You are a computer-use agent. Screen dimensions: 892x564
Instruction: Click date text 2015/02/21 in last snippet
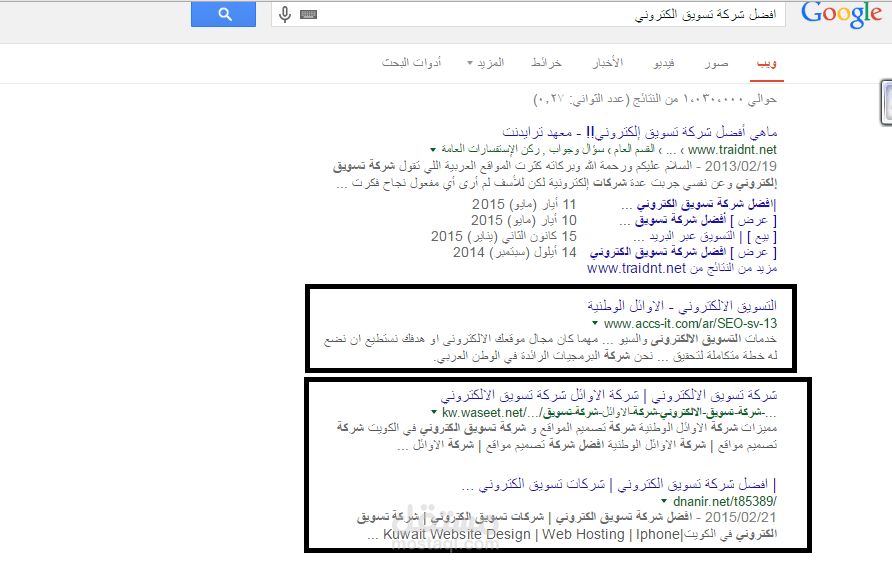point(741,517)
